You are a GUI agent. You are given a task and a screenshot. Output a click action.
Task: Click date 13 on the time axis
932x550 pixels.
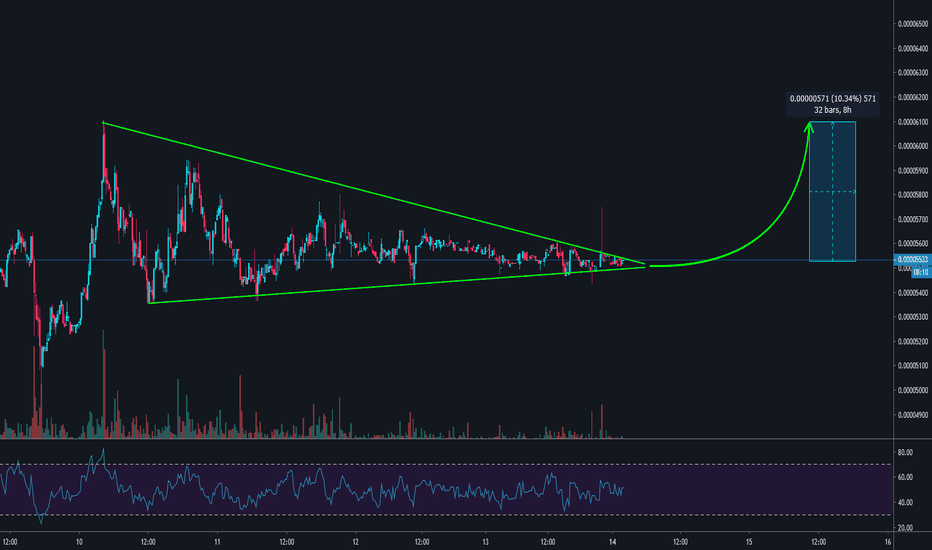tap(486, 542)
